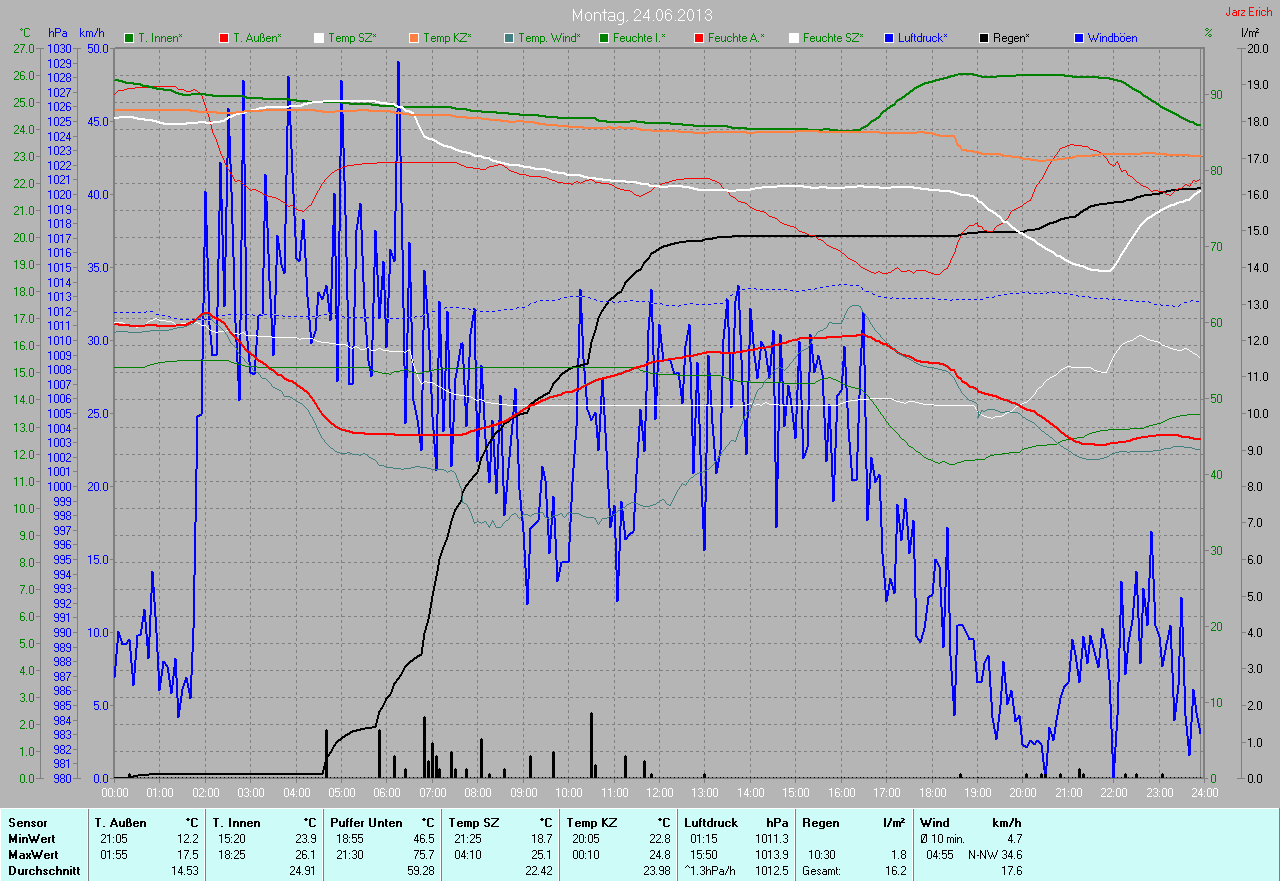Click the orange Temp KZ legend marker
The image size is (1280, 881).
[x=414, y=38]
